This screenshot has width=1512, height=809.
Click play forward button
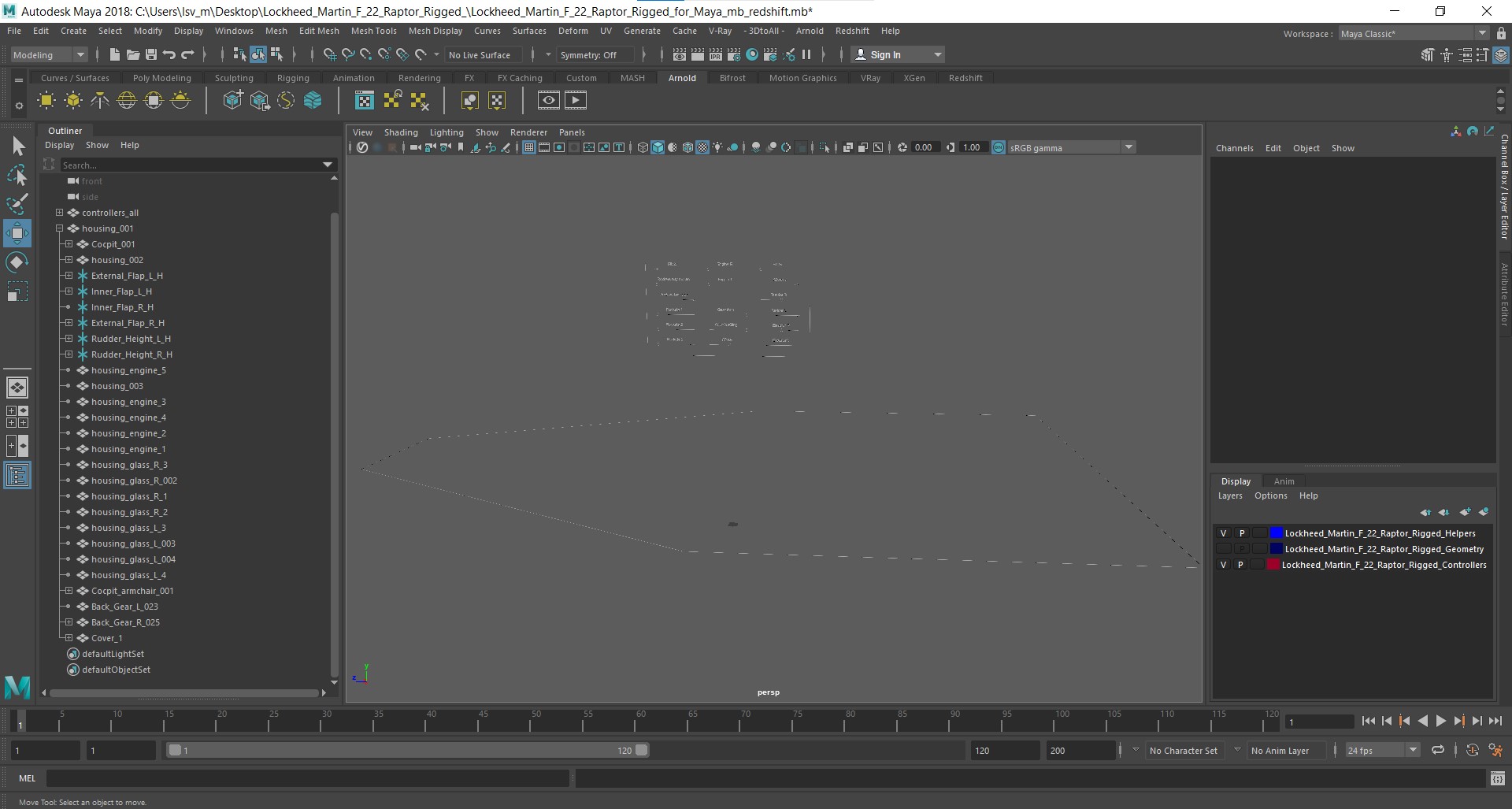click(x=1440, y=721)
